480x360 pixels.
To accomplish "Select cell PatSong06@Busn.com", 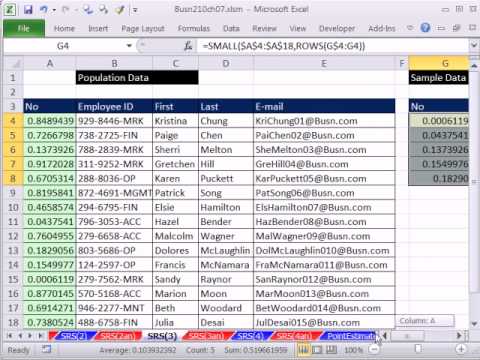I will point(324,193).
